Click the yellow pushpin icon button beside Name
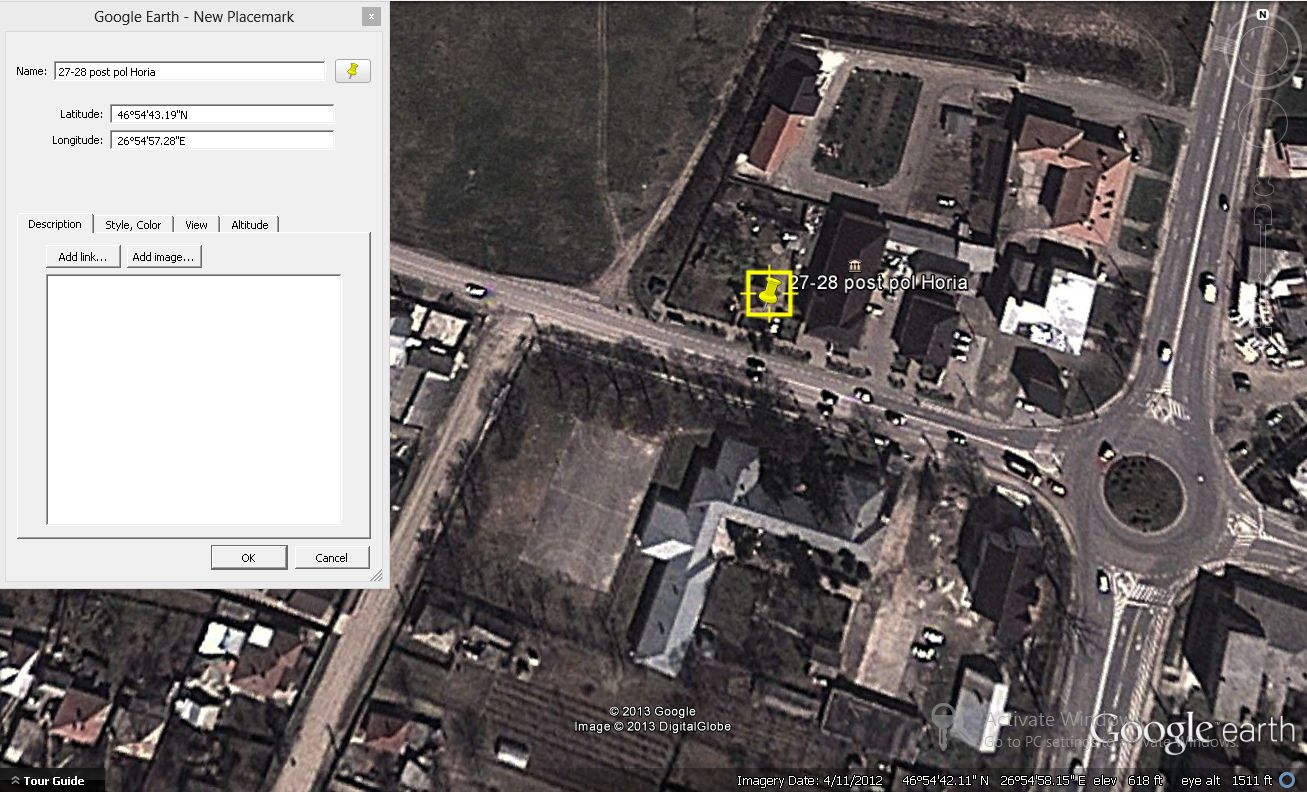The width and height of the screenshot is (1307, 792). [x=352, y=71]
